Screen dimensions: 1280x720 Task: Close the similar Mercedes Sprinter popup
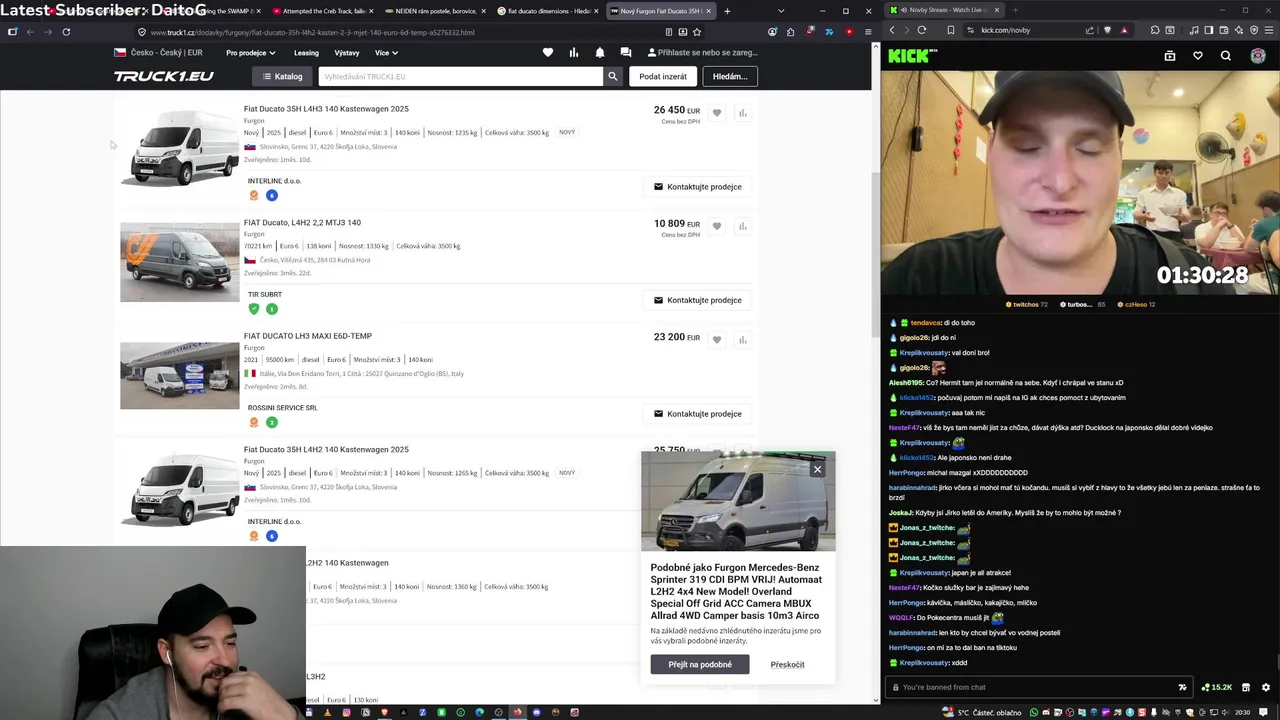817,469
